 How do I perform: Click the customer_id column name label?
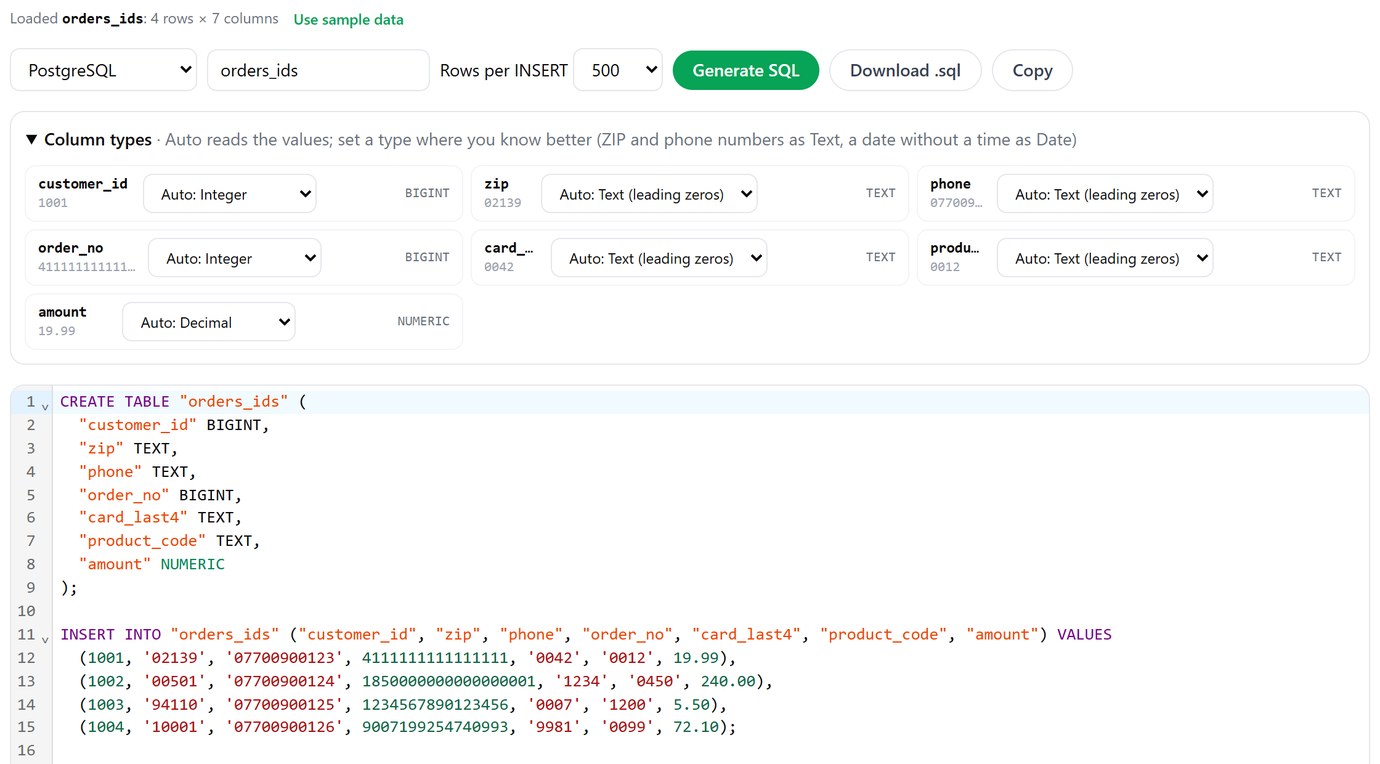point(83,184)
